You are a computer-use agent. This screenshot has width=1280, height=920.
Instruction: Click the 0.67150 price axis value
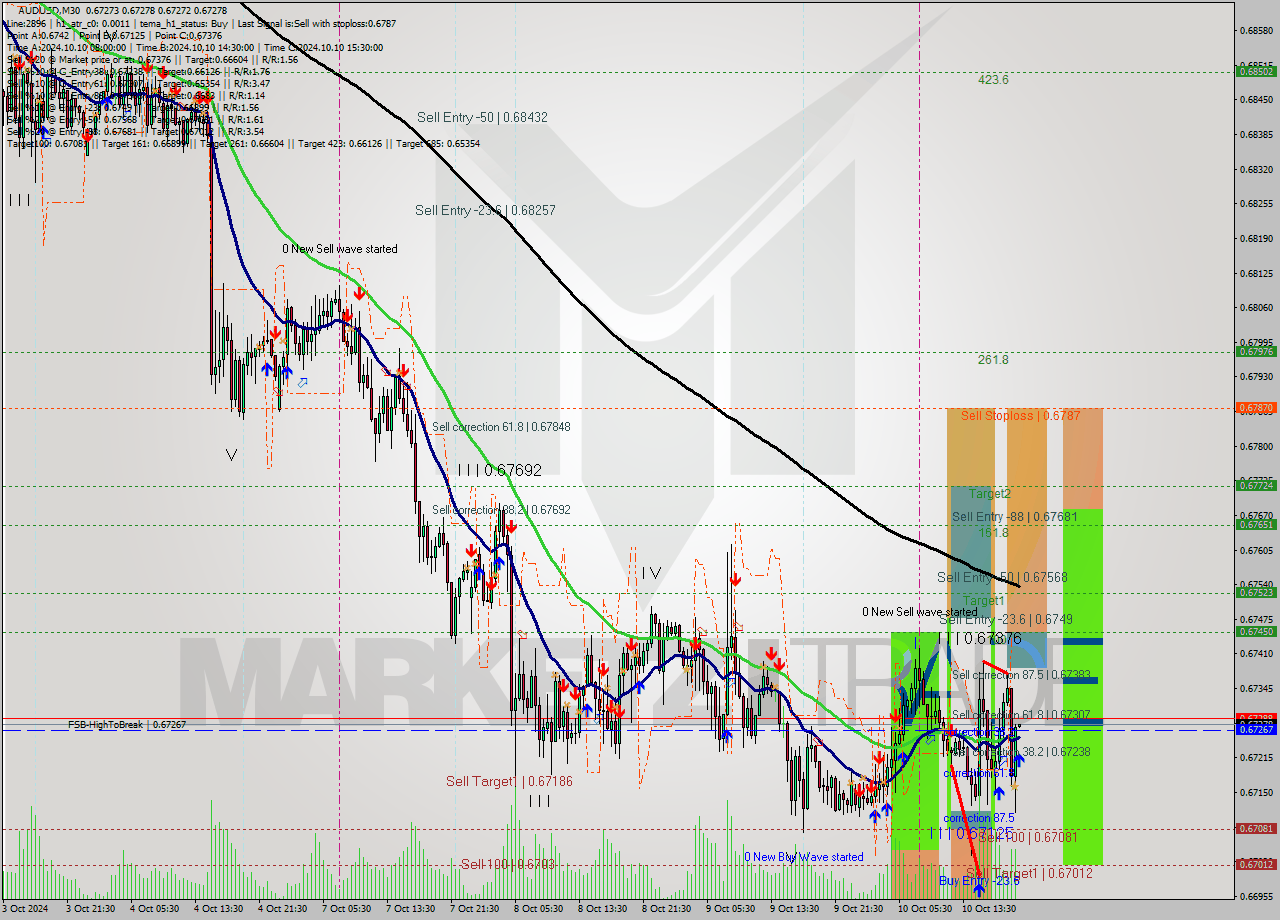pos(1257,792)
